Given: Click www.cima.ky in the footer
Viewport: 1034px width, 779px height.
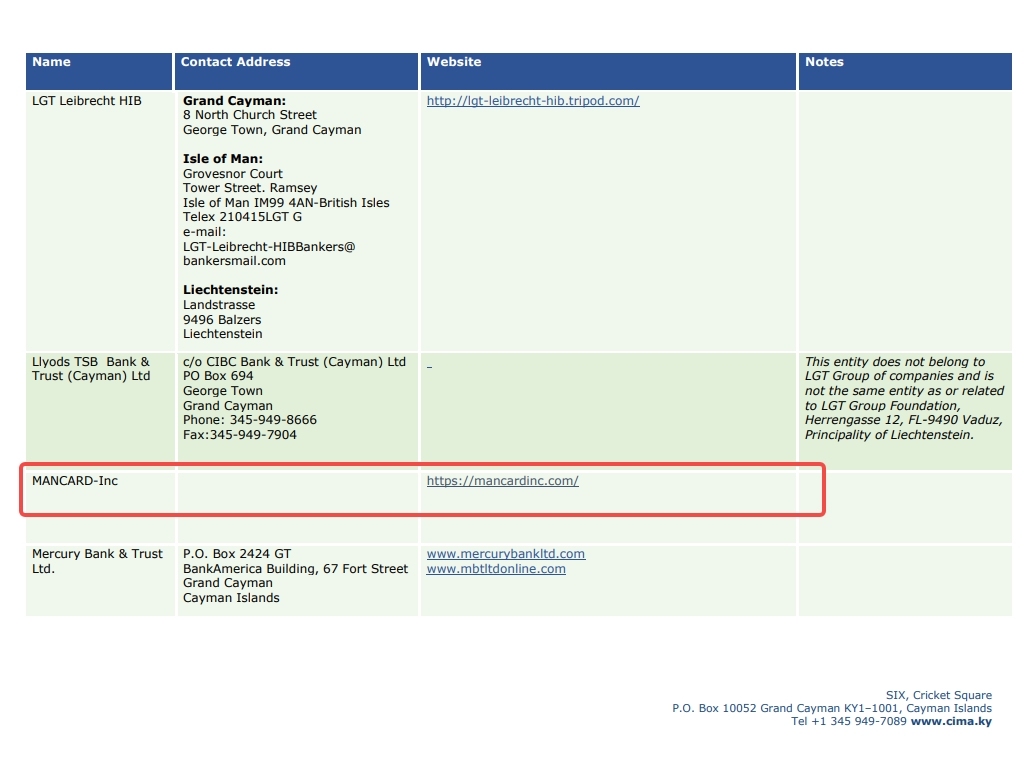Looking at the screenshot, I should tap(951, 721).
